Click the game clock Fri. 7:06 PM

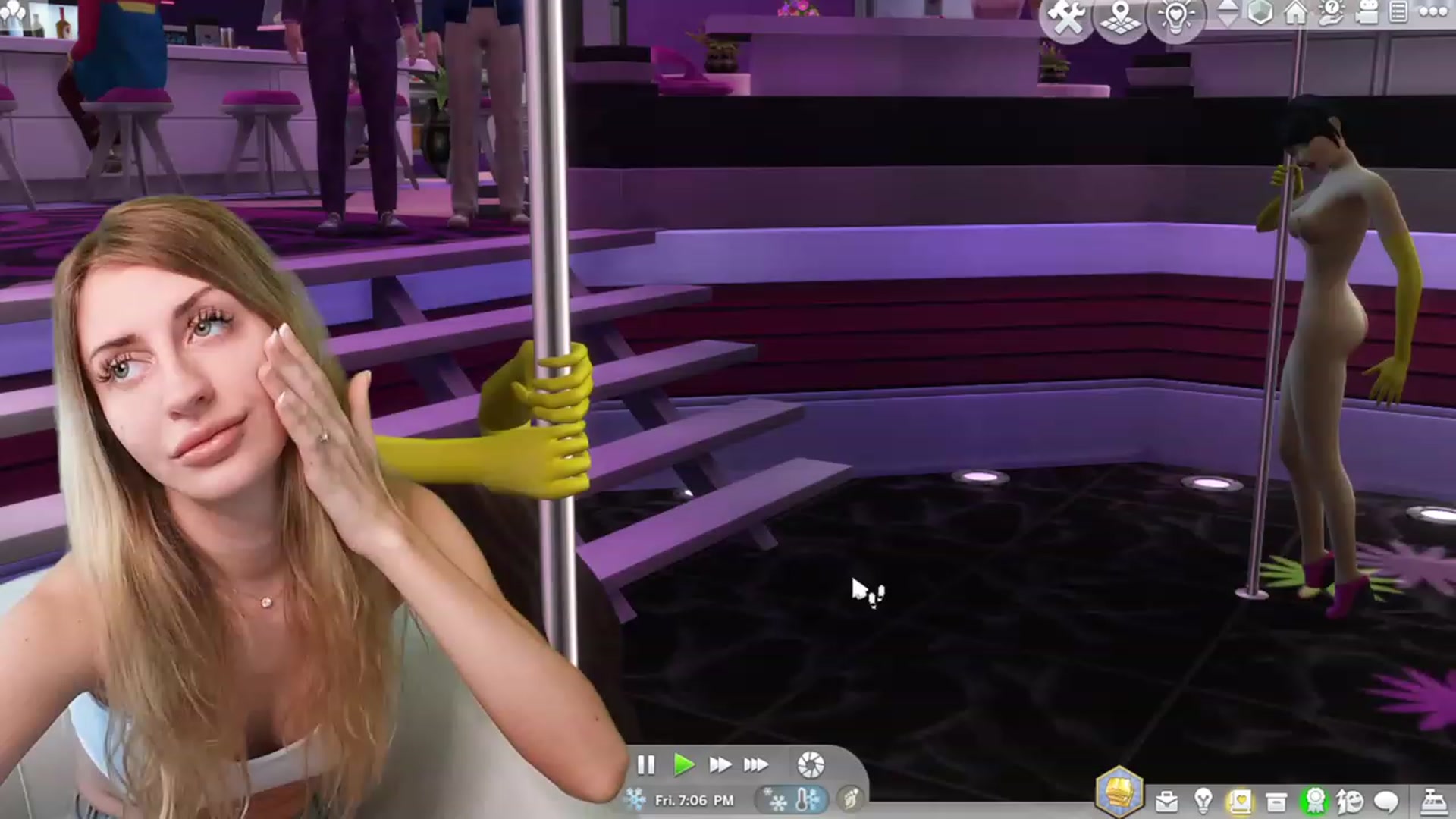click(x=694, y=800)
